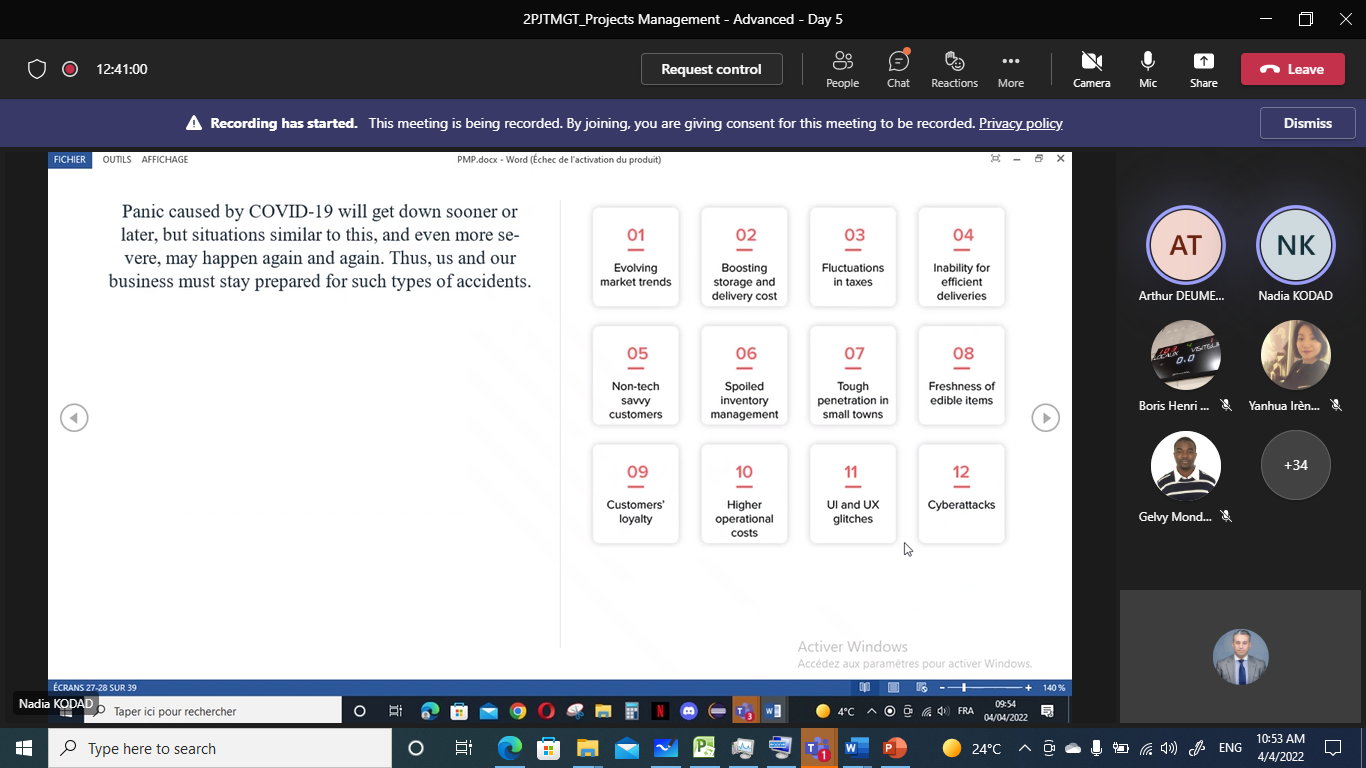Click the red recording indicator icon
Screen dimensions: 1366x768
click(x=70, y=69)
